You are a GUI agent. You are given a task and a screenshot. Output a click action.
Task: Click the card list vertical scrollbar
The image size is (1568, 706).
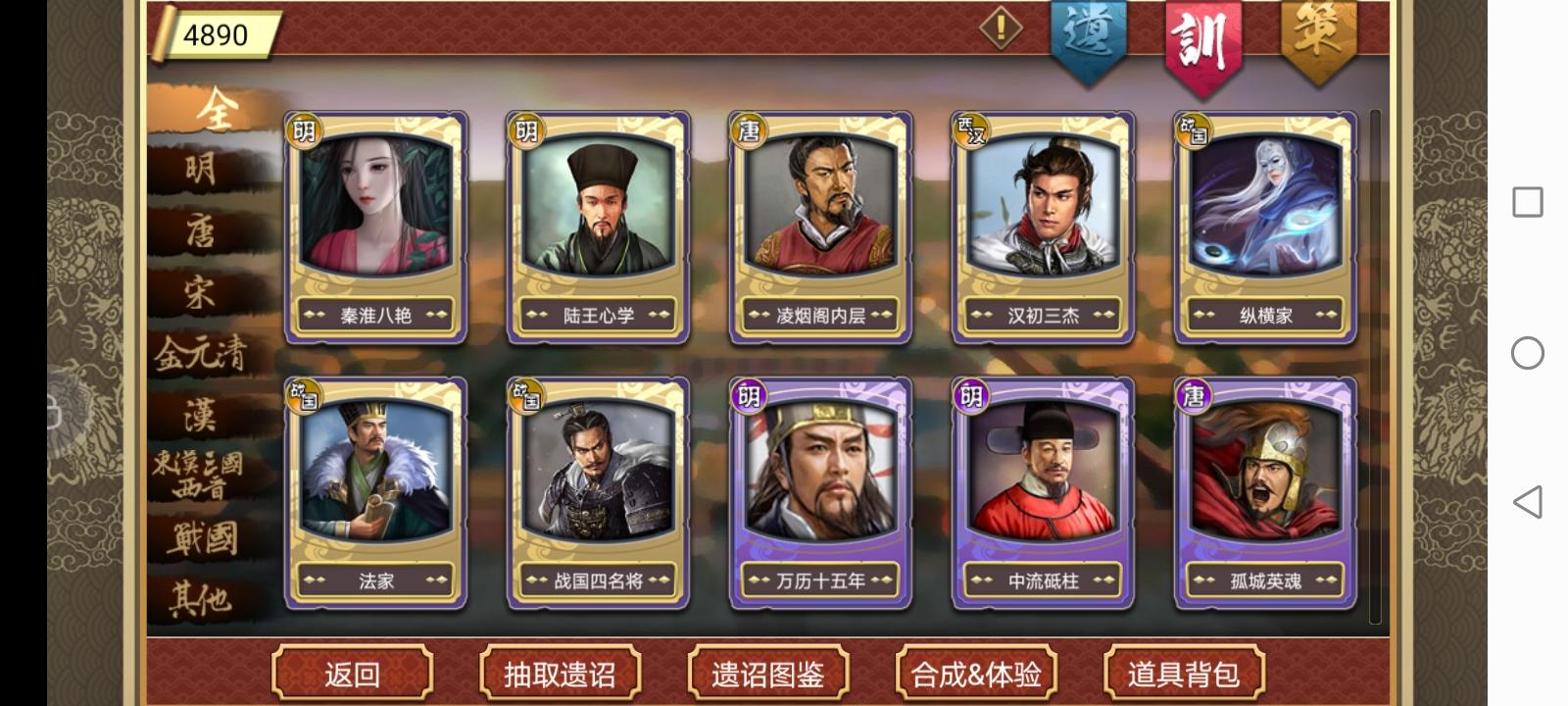click(1375, 366)
